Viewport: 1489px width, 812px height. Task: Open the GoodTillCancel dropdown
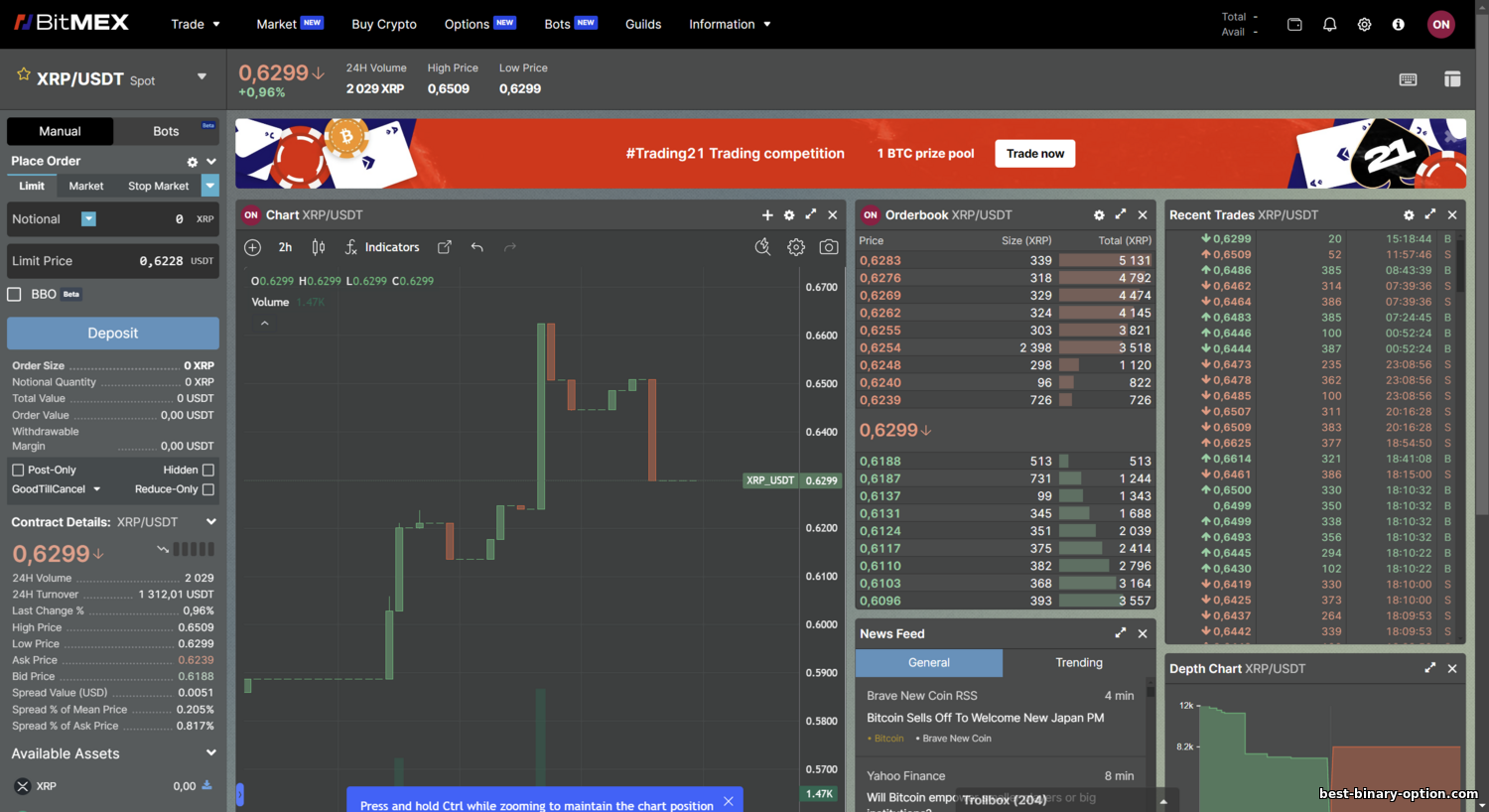tap(56, 489)
